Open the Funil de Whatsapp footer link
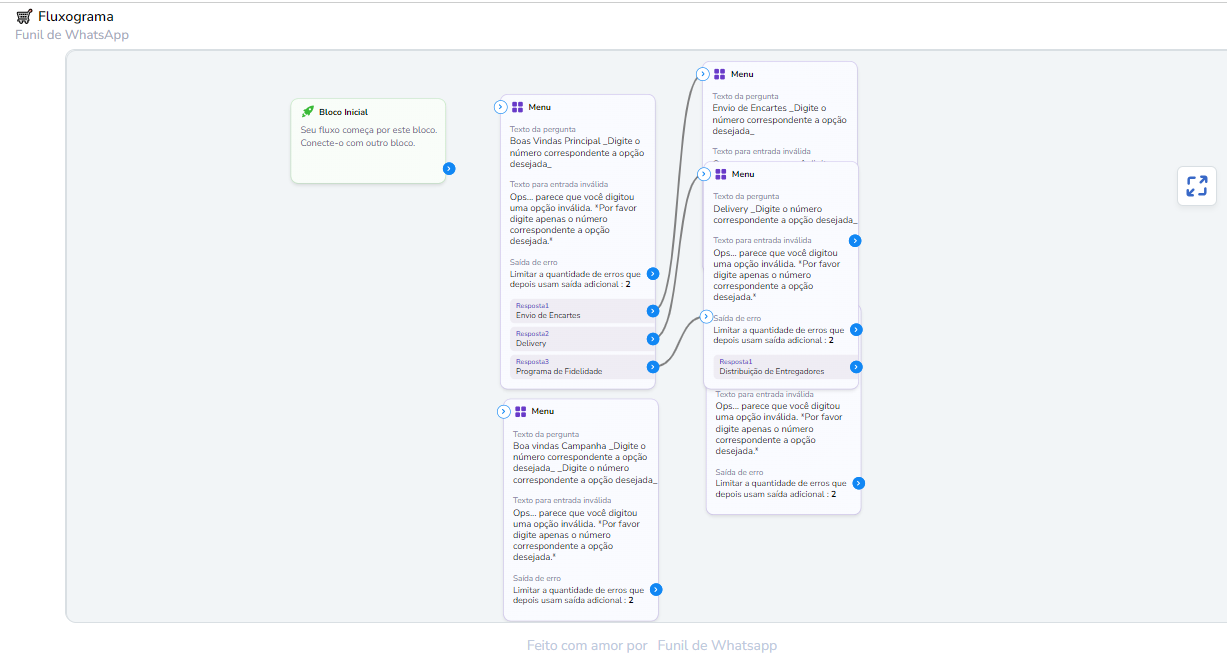1227x659 pixels. pyautogui.click(x=716, y=646)
